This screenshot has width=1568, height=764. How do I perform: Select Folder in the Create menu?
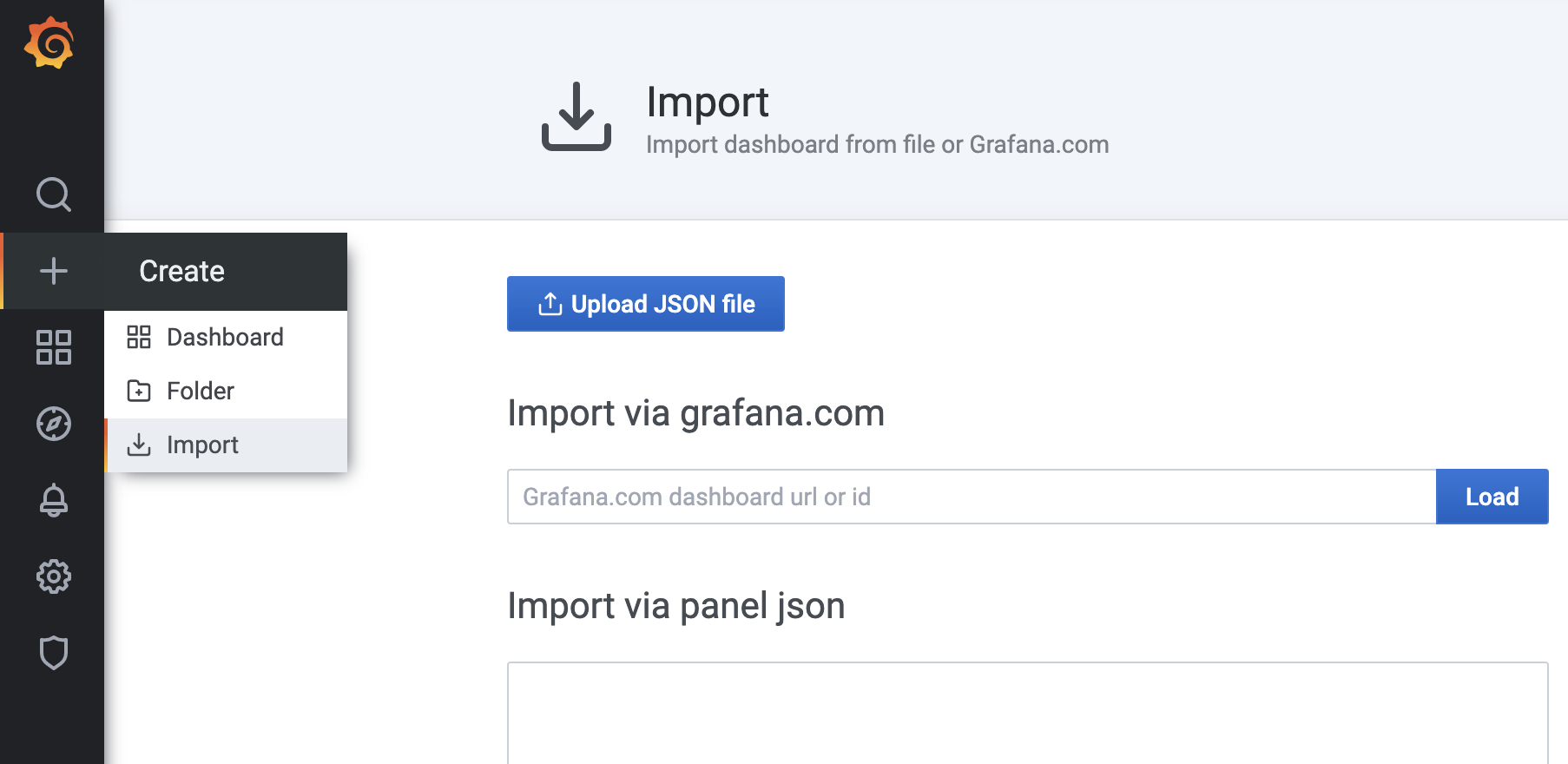[x=226, y=391]
